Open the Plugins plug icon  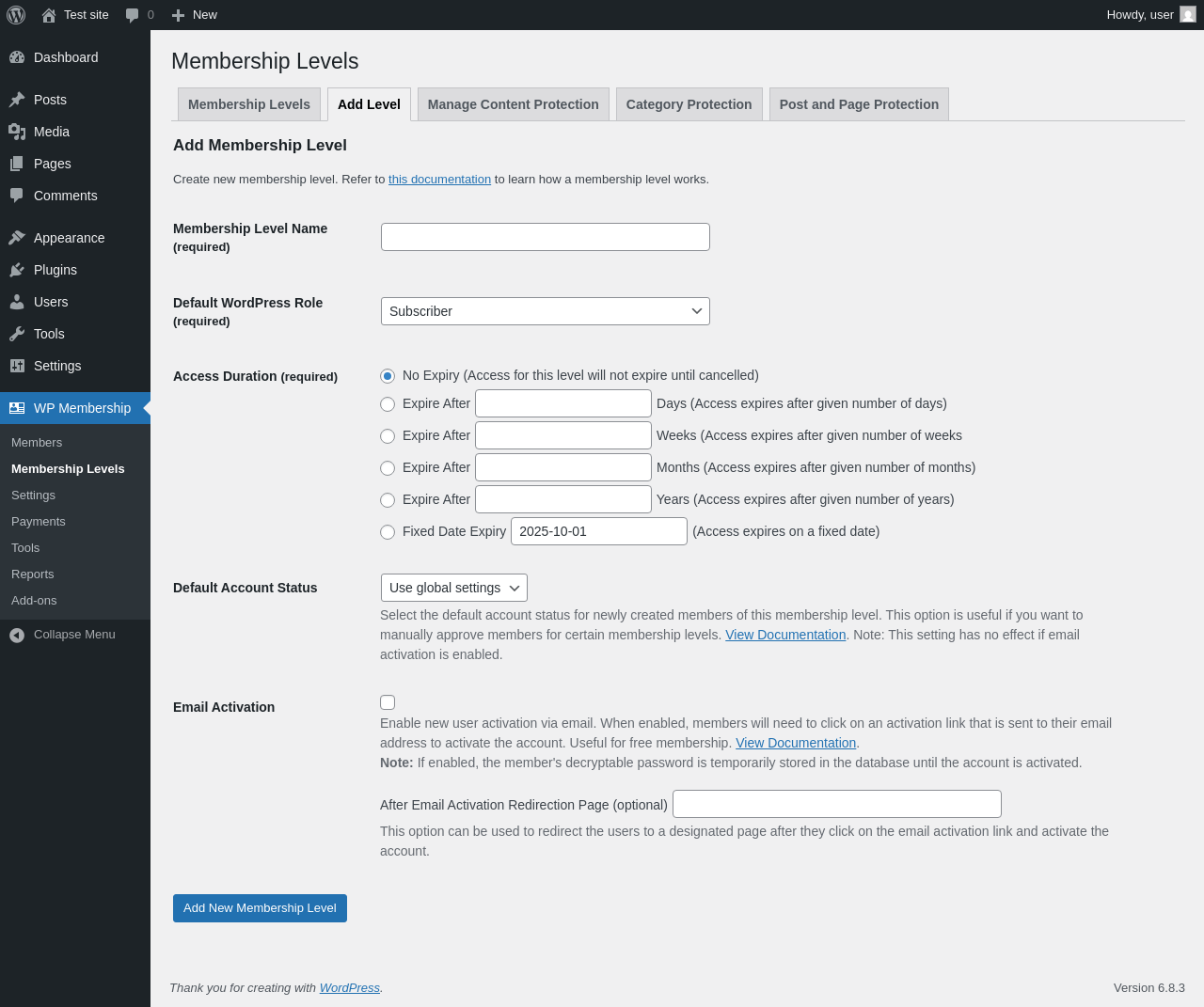click(x=17, y=270)
